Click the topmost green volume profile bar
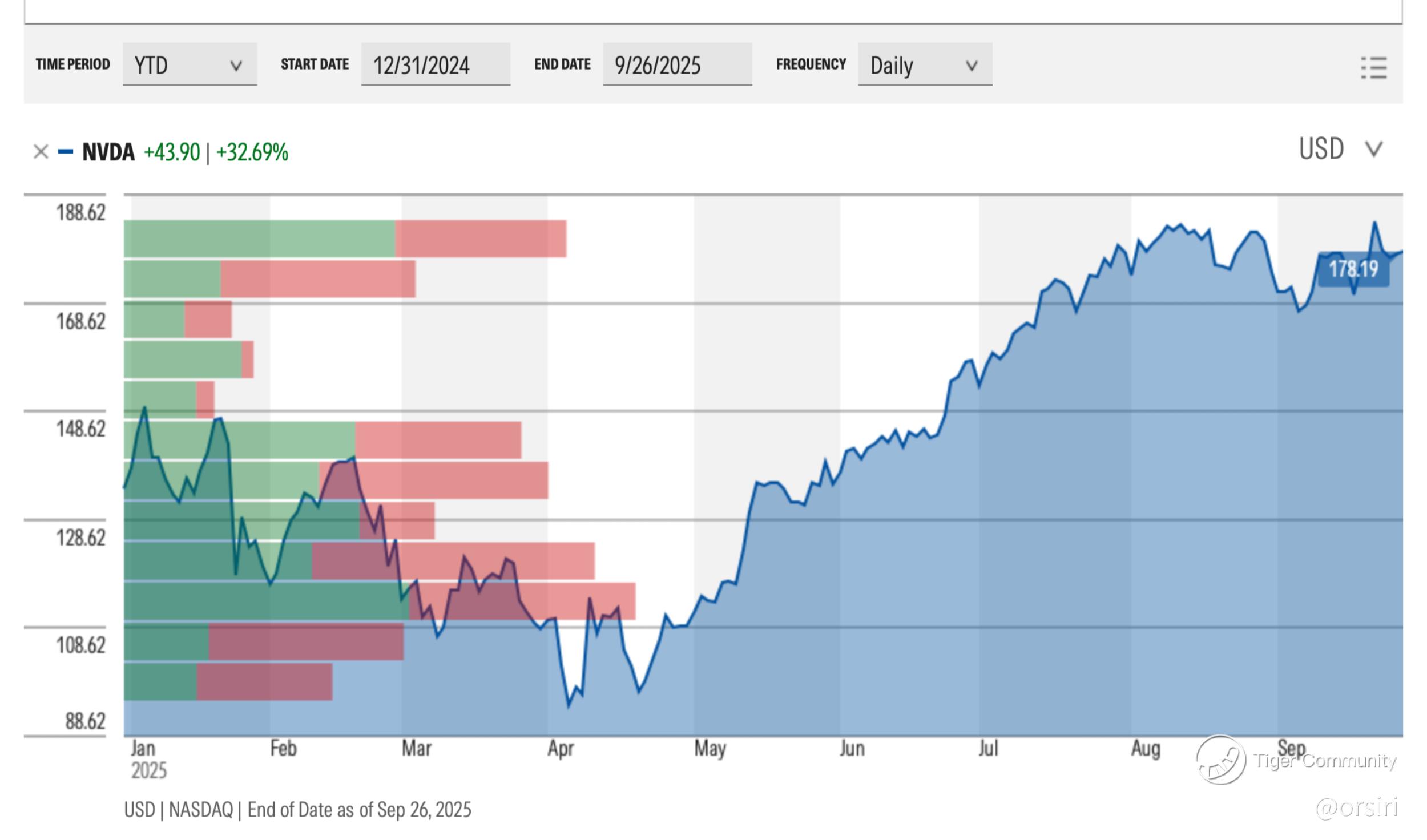Image resolution: width=1427 pixels, height=840 pixels. click(259, 239)
